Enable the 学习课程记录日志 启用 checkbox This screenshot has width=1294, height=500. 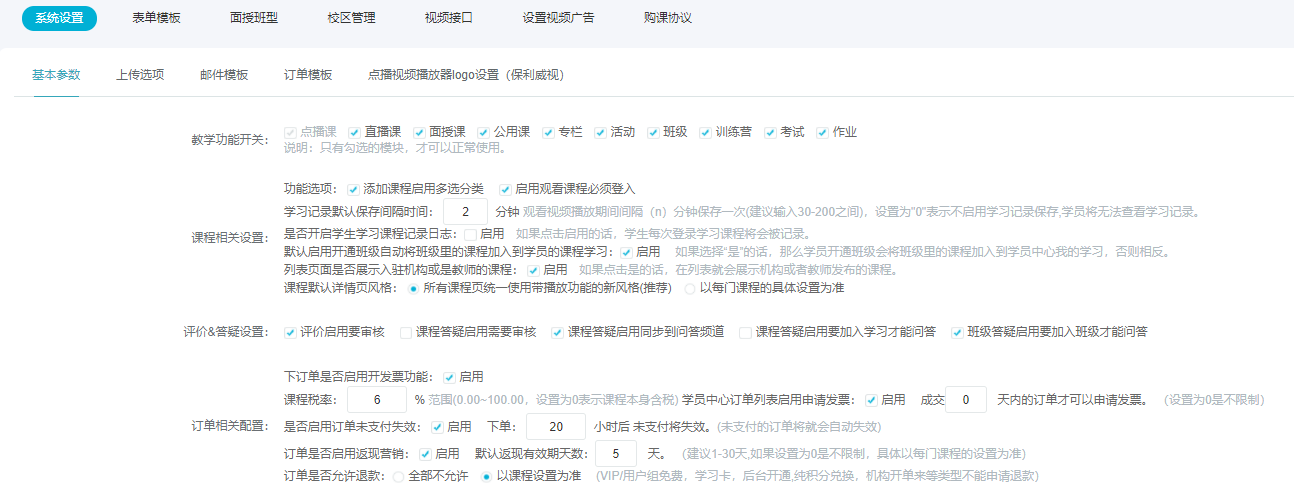[470, 234]
